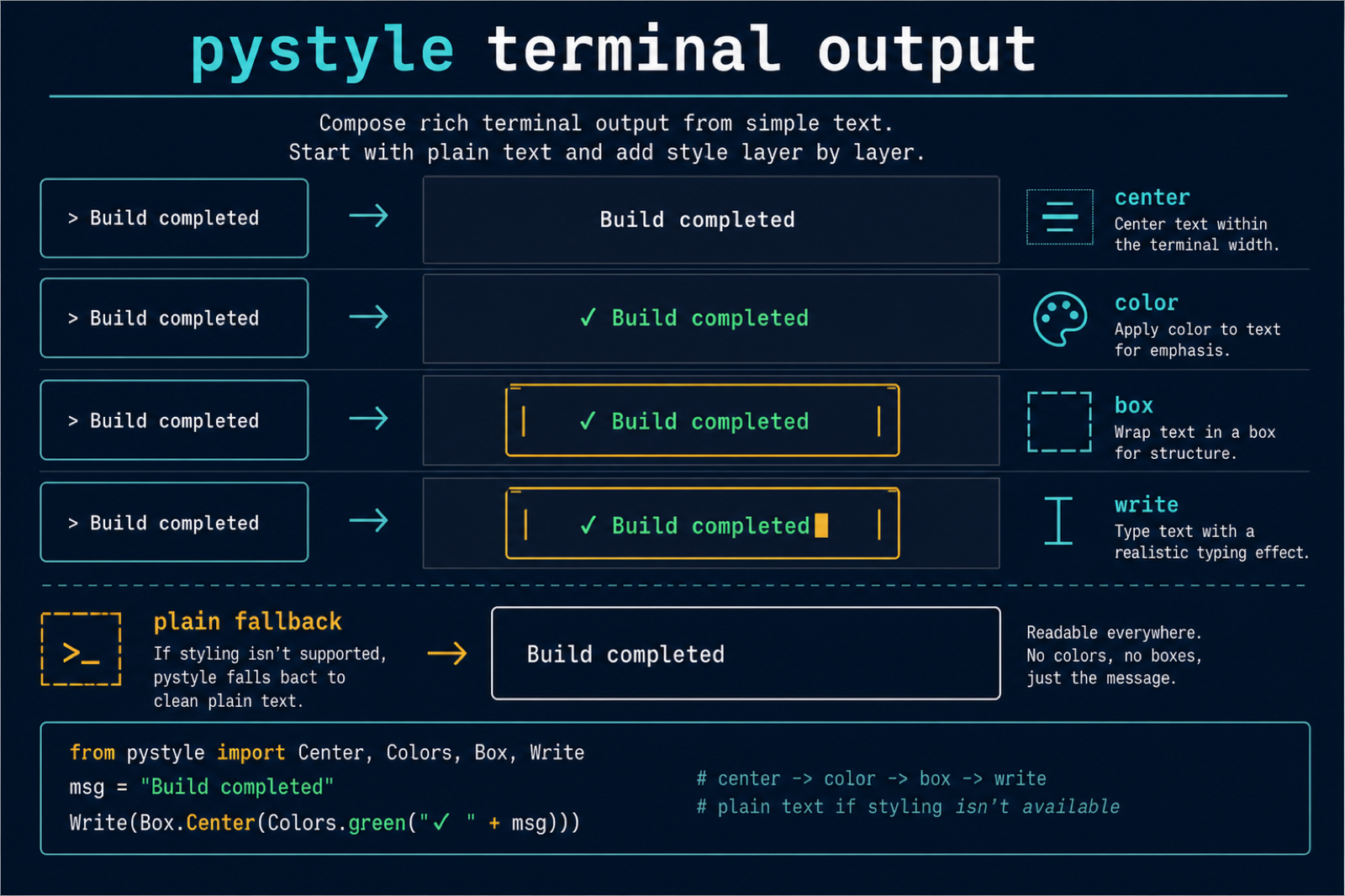Viewport: 1345px width, 896px height.
Task: Click the input box in the center row
Action: tap(174, 219)
